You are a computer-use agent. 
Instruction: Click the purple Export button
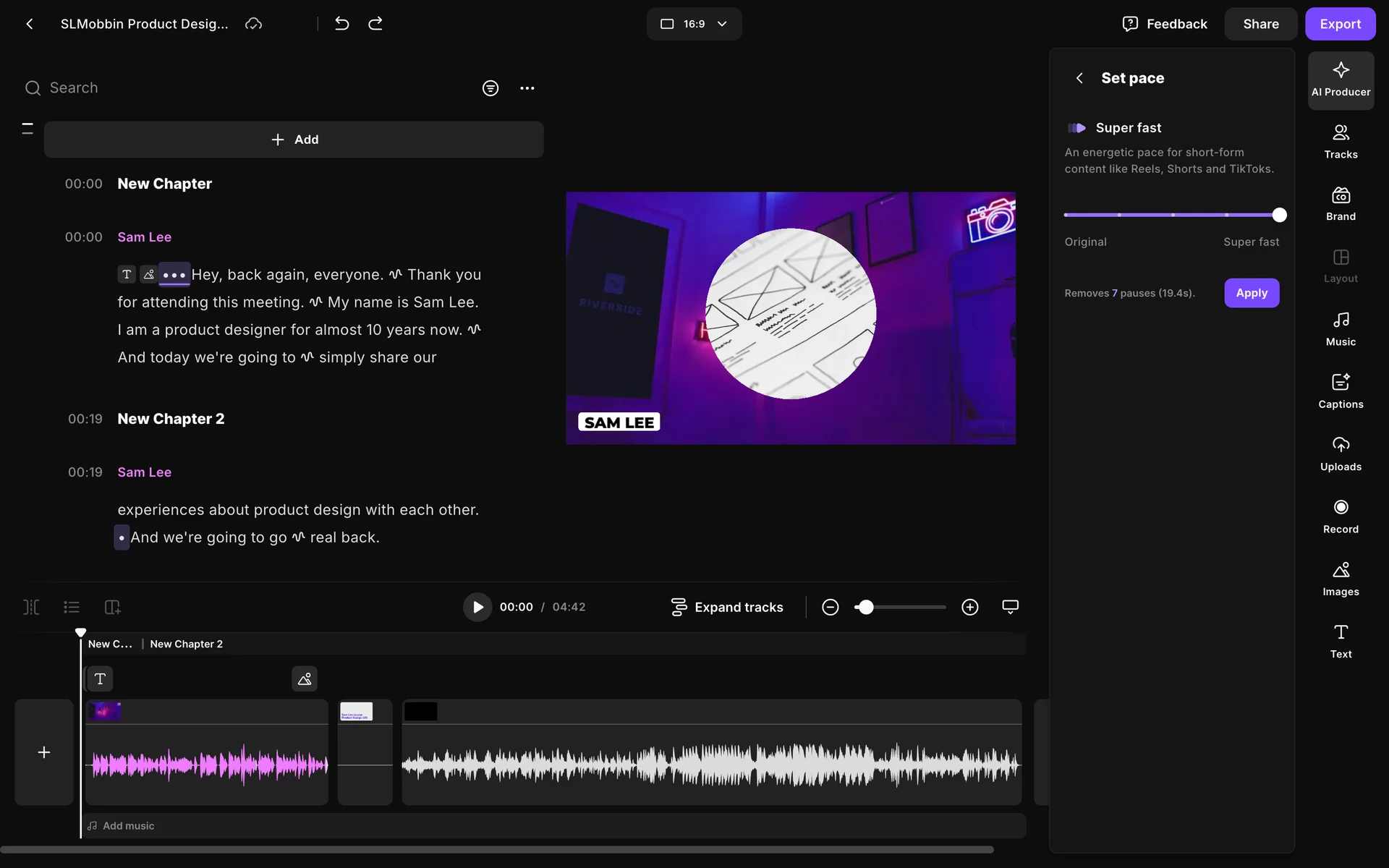click(x=1340, y=24)
